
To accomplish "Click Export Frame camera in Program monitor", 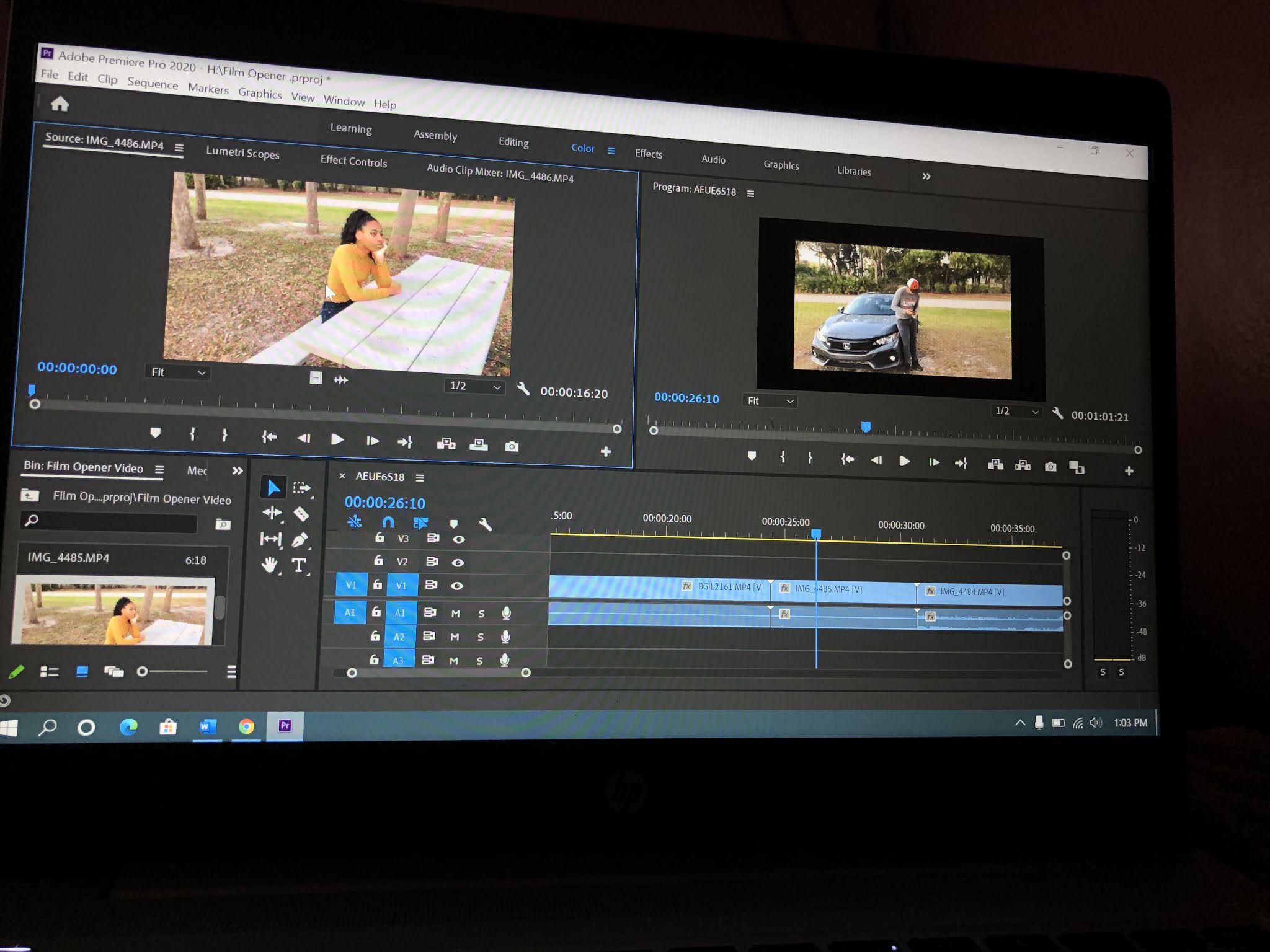I will point(1050,467).
